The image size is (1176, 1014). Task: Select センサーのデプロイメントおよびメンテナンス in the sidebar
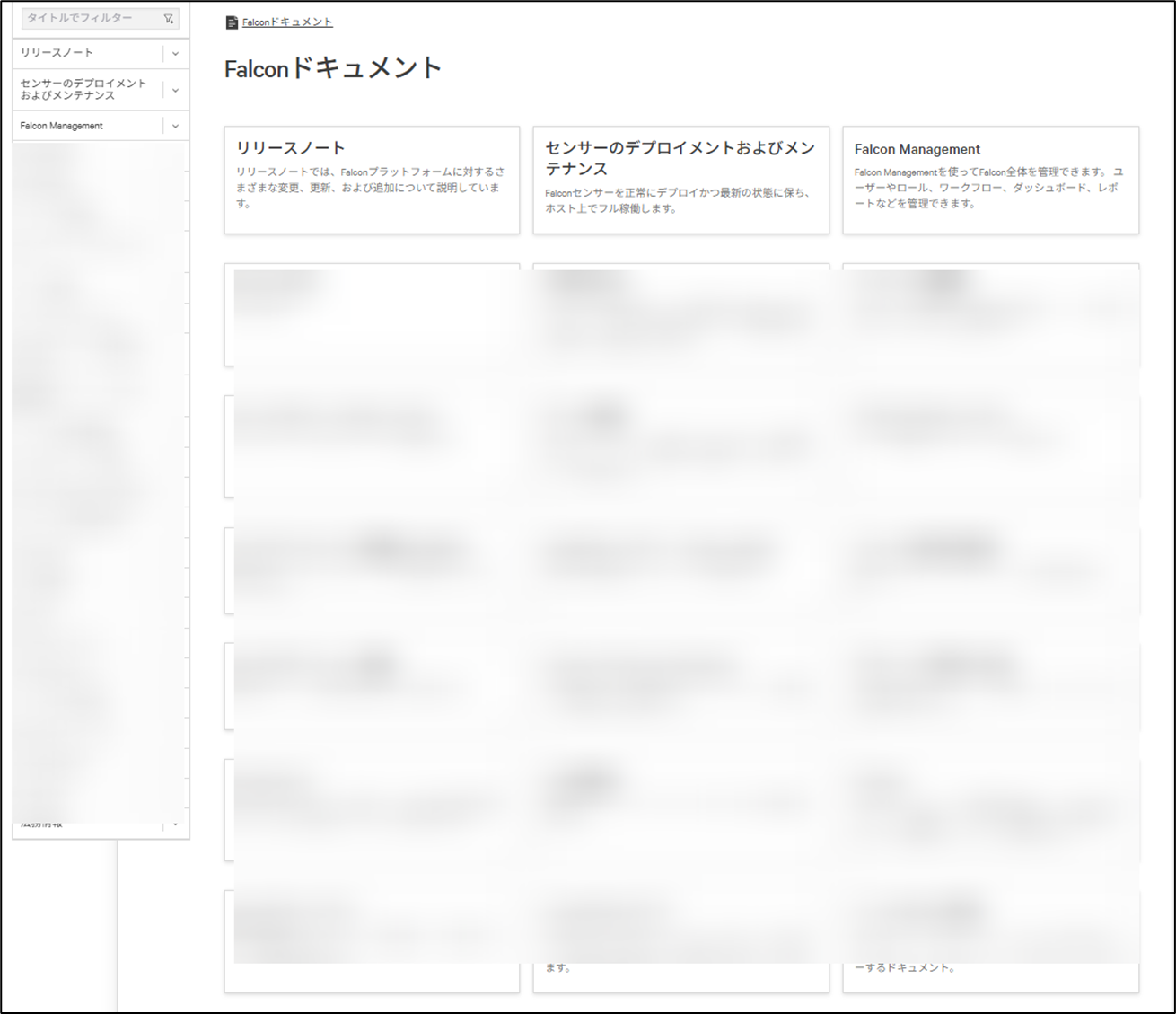coord(83,89)
